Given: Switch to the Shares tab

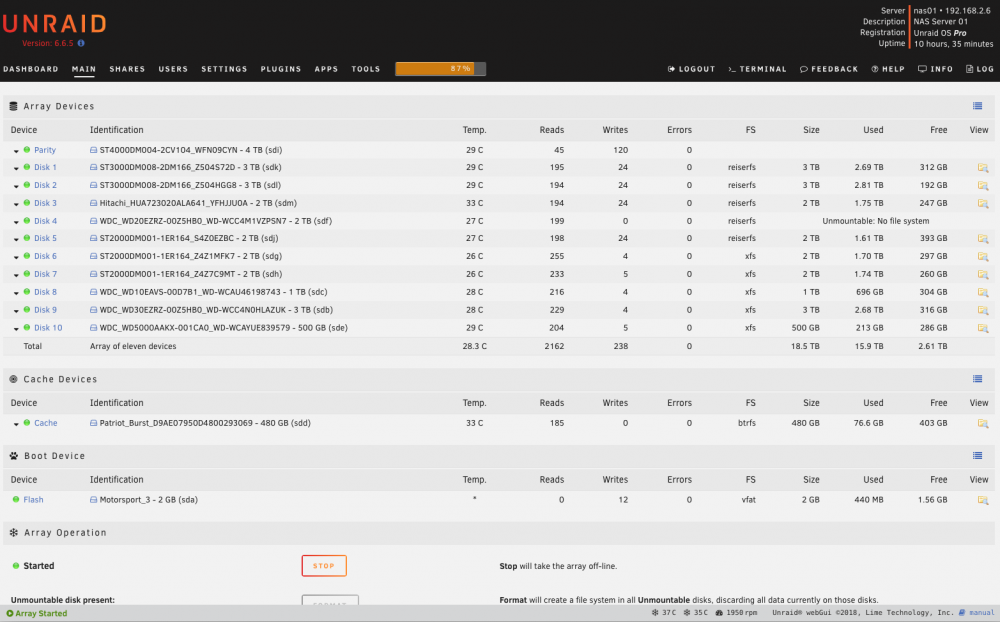Looking at the screenshot, I should pyautogui.click(x=127, y=69).
